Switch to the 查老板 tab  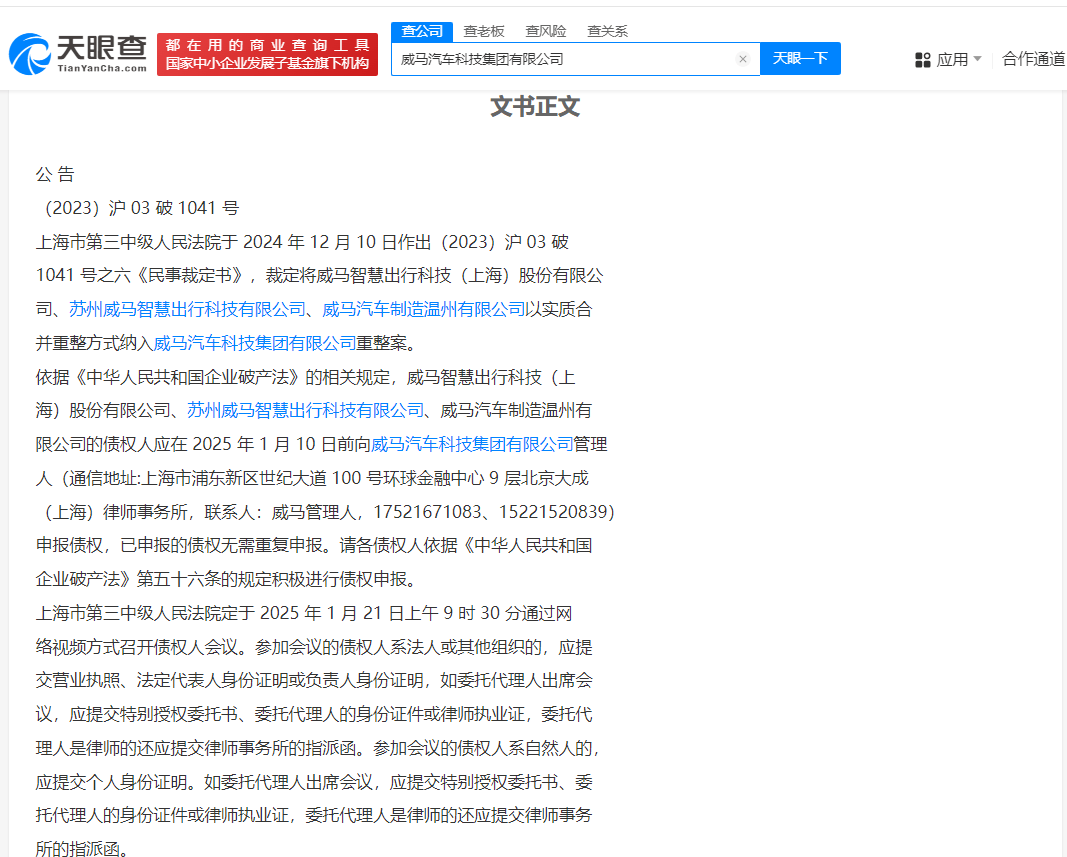tap(484, 31)
